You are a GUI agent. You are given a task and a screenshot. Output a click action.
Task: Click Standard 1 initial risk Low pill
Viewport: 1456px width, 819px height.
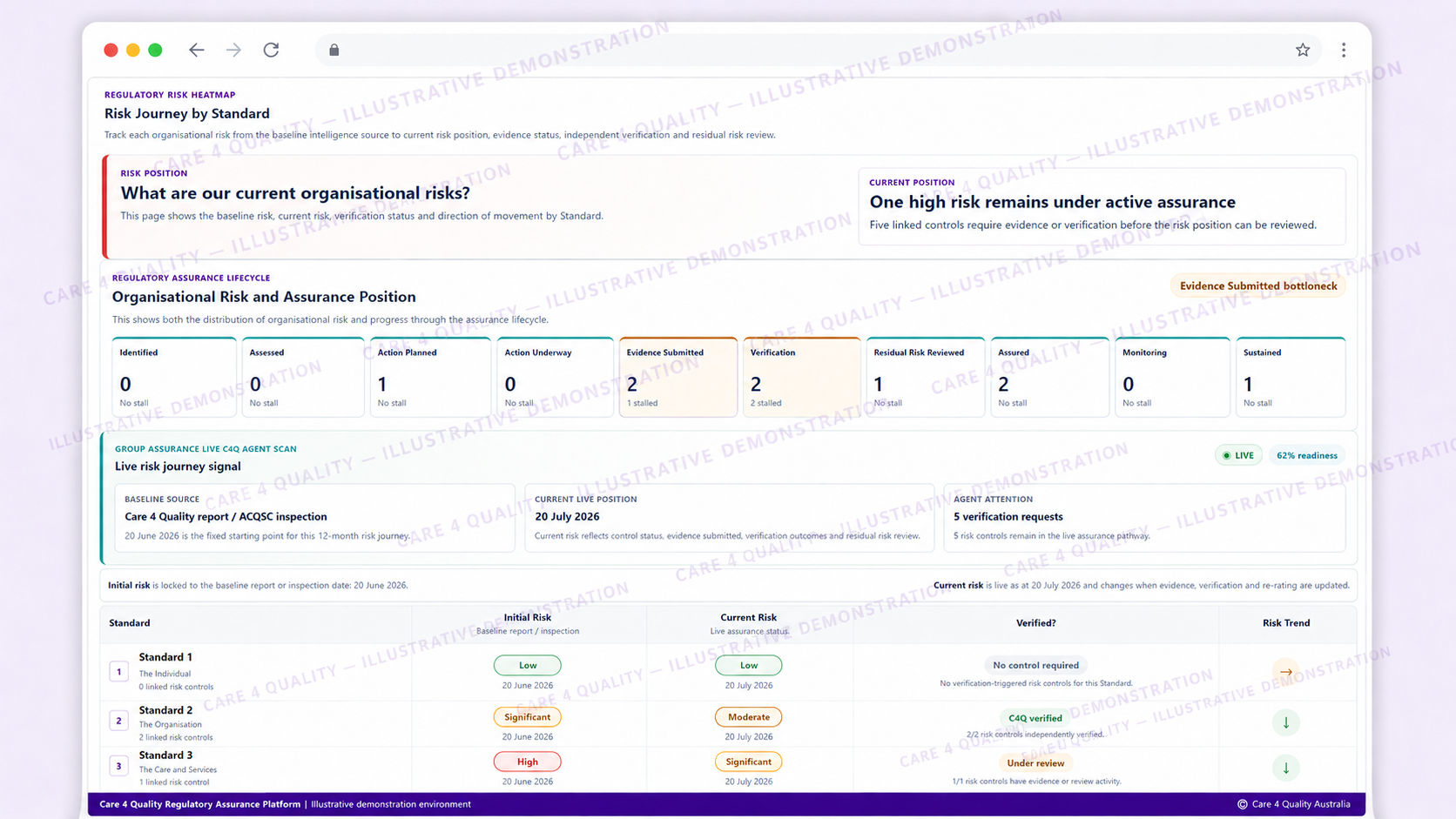pos(528,665)
